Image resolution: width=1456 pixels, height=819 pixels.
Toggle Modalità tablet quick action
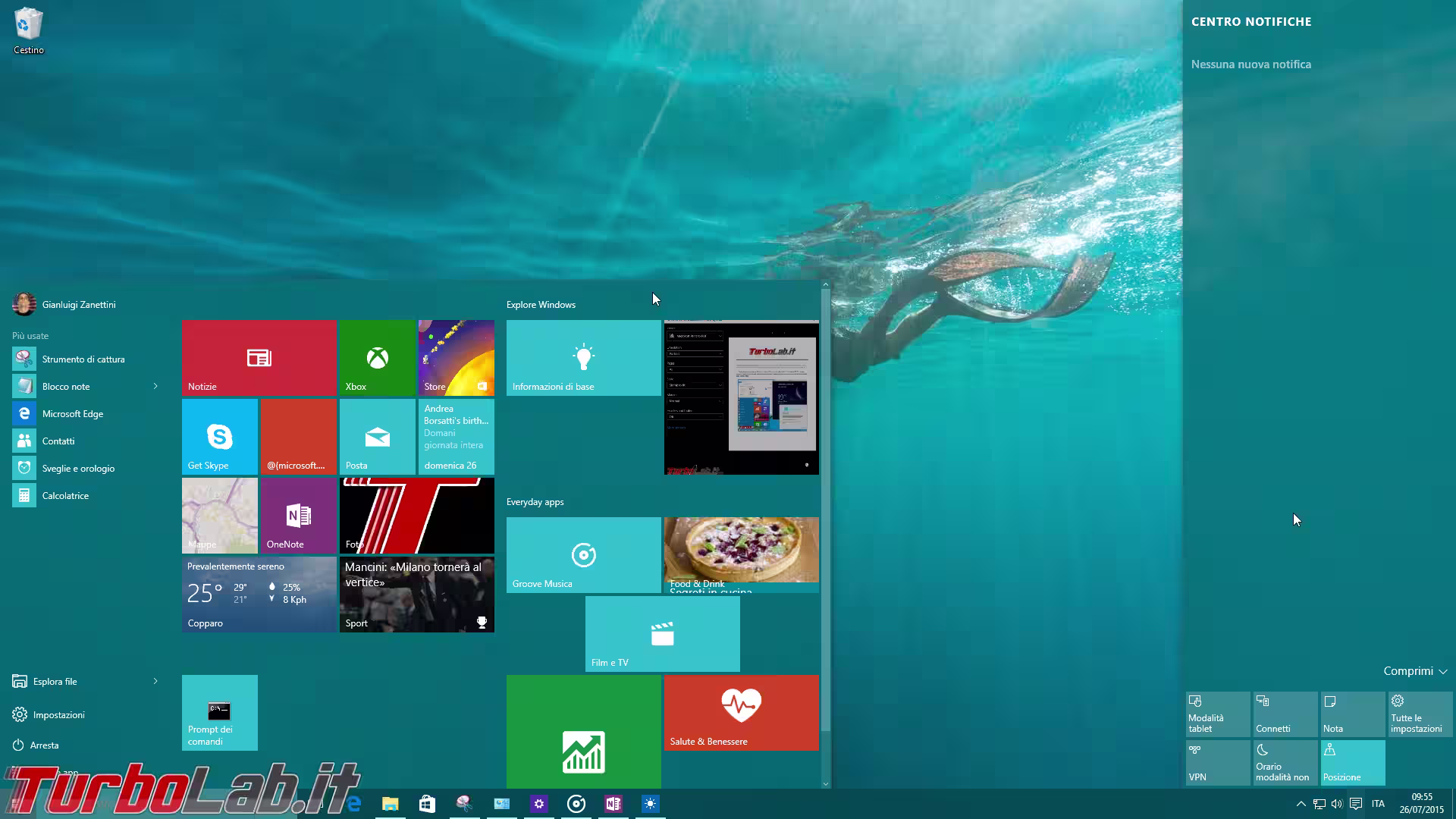tap(1218, 714)
